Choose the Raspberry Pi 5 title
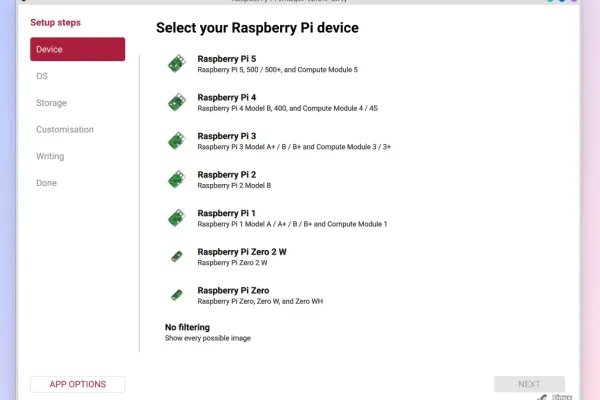This screenshot has width=600, height=400. [x=227, y=59]
